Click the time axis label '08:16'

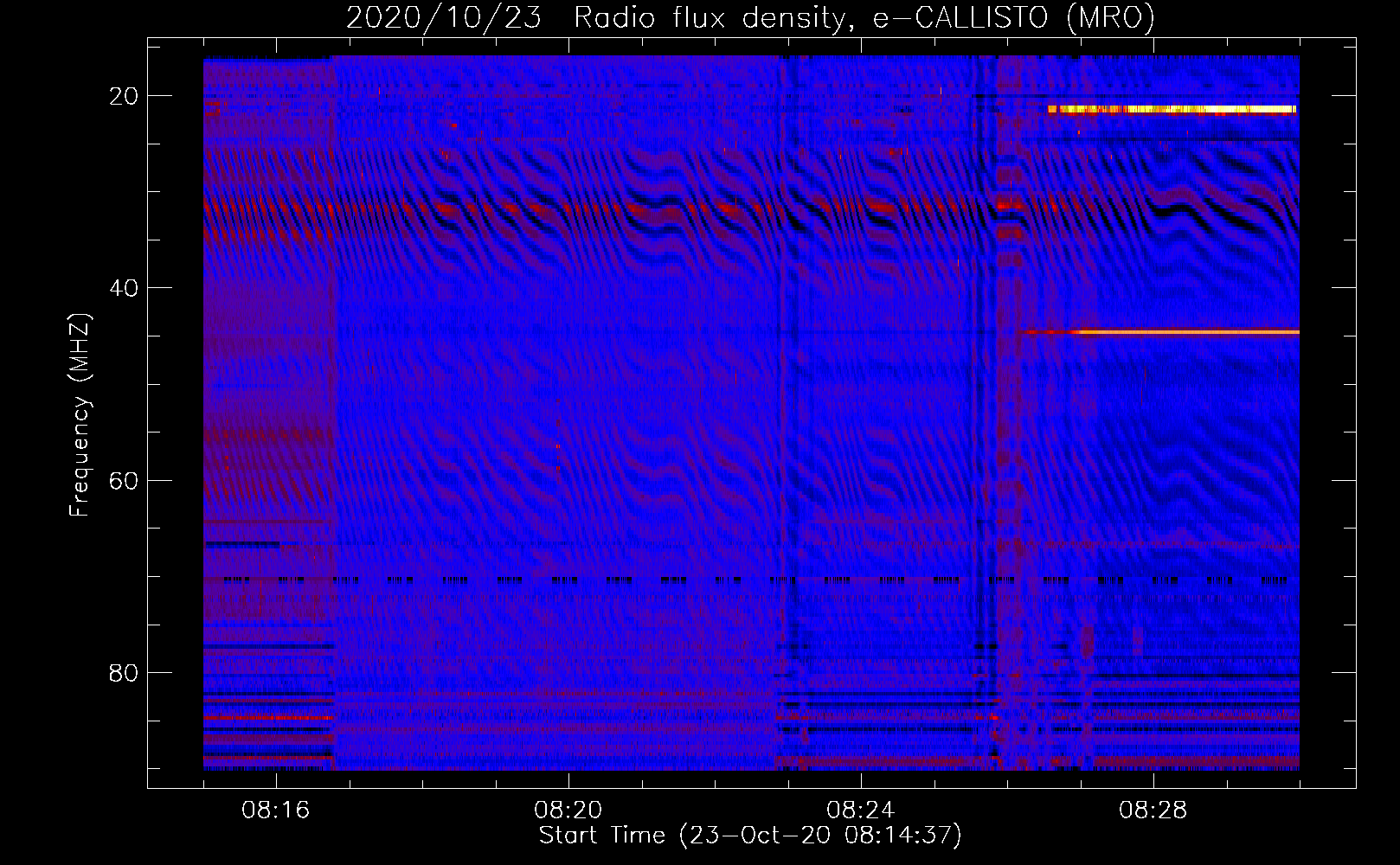276,811
